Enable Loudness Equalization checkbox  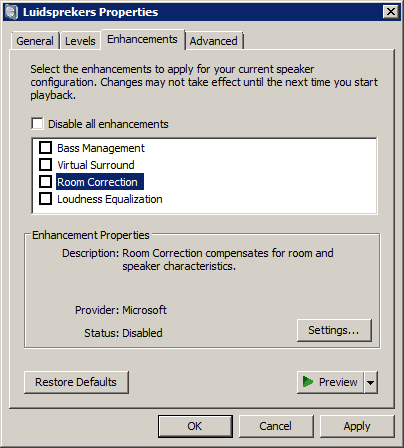click(45, 199)
